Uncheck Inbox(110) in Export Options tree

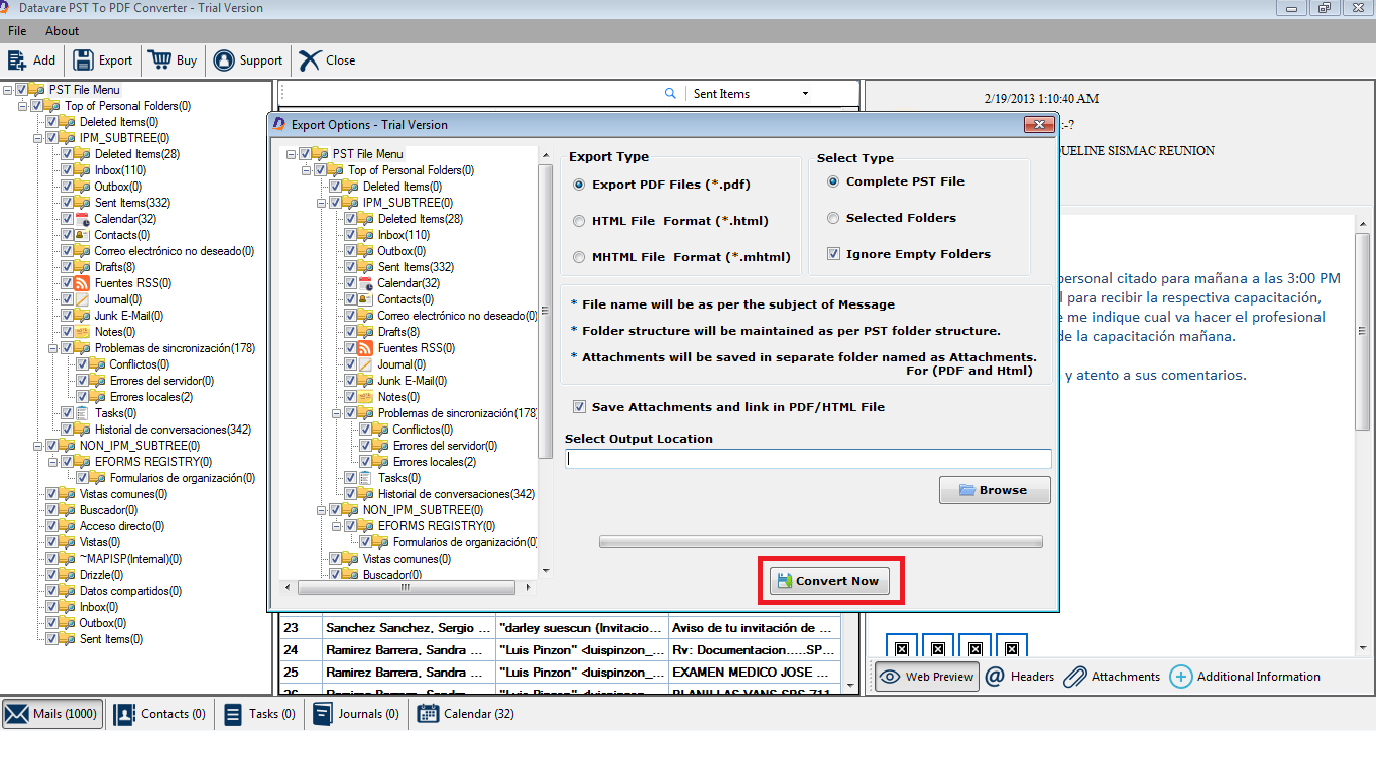coord(351,235)
